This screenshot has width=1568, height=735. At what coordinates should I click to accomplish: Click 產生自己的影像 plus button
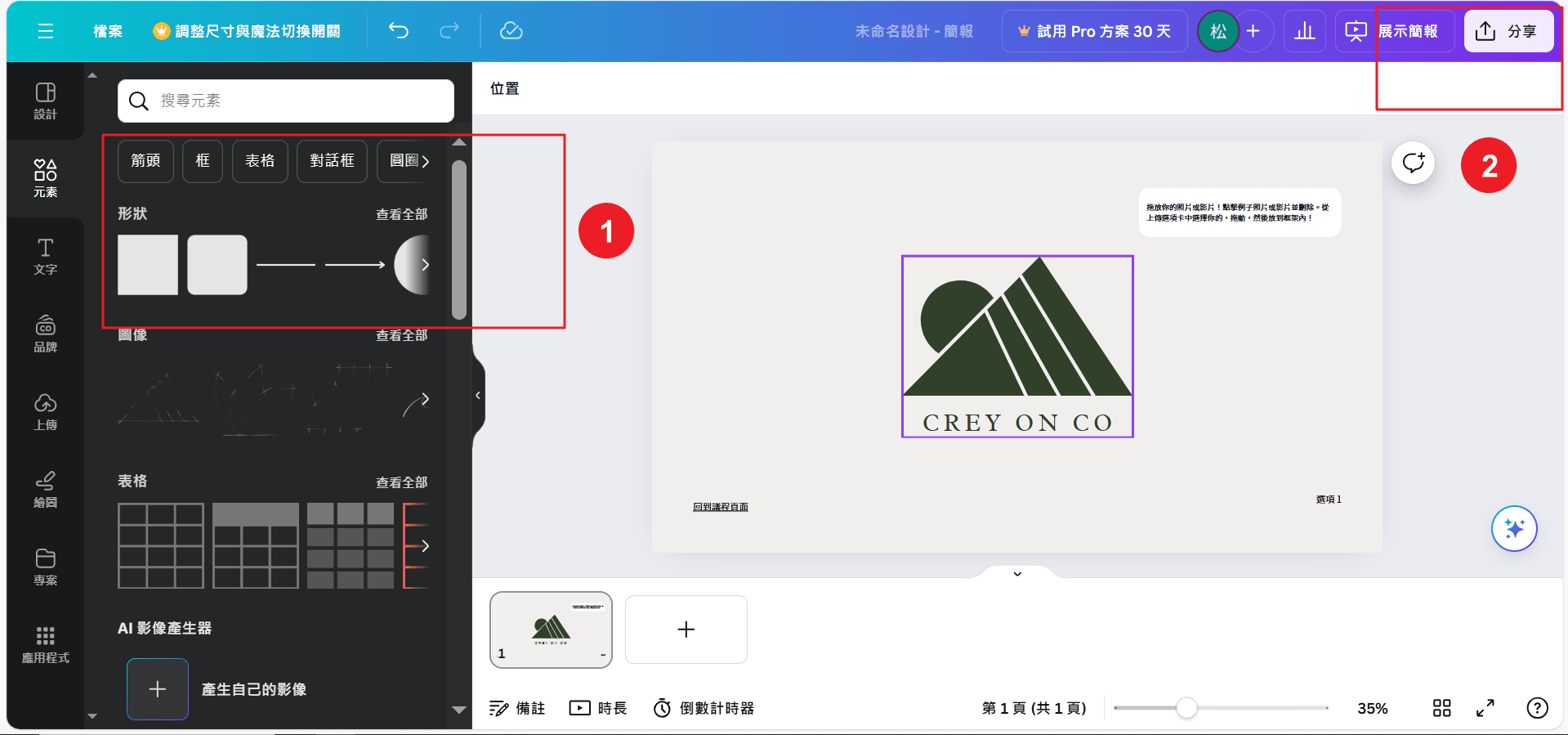click(158, 689)
